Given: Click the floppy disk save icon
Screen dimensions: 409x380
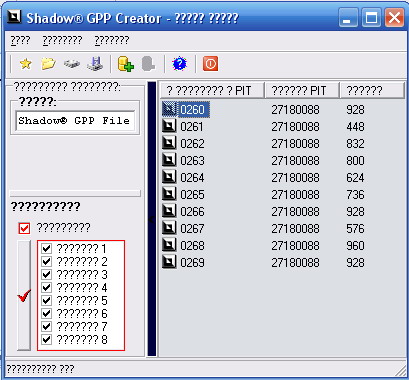Looking at the screenshot, I should click(x=95, y=63).
